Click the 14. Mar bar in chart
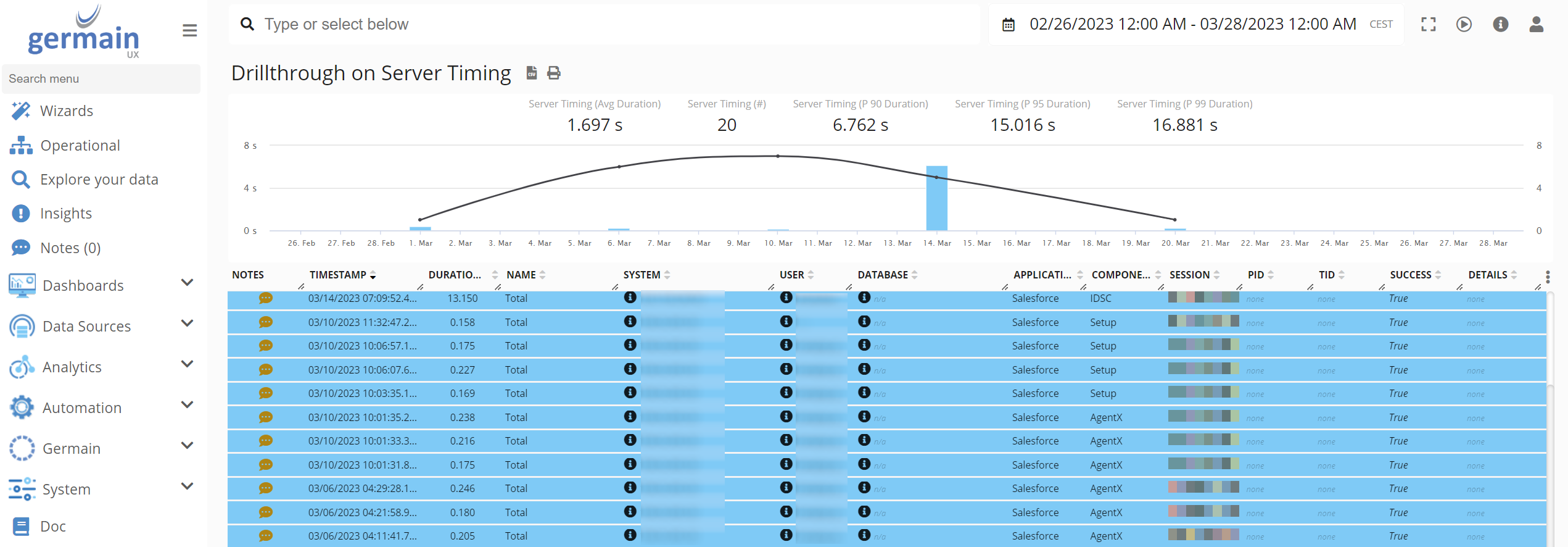The image size is (1568, 547). pyautogui.click(x=936, y=199)
